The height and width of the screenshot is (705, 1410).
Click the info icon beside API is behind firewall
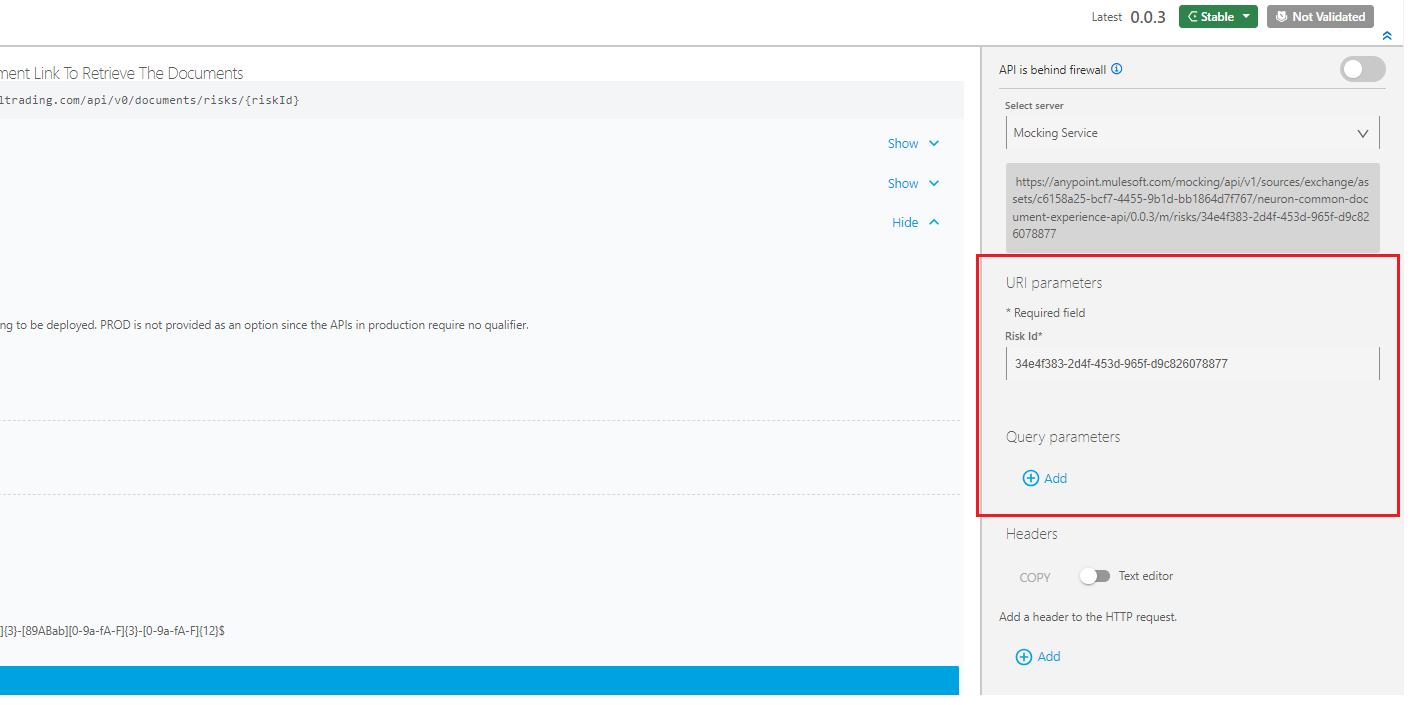[1117, 70]
